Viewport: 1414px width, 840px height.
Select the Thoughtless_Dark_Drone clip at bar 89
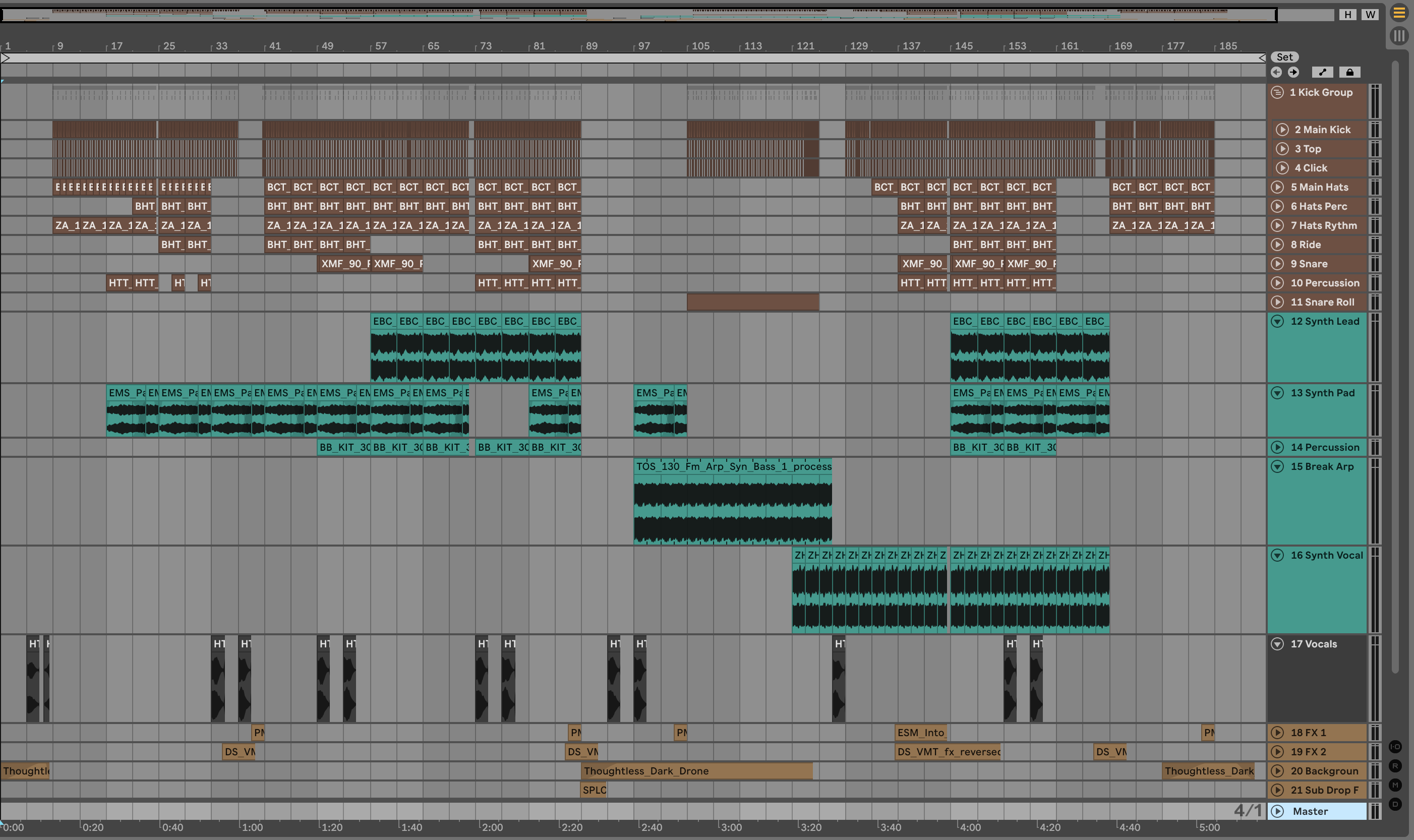tap(696, 771)
